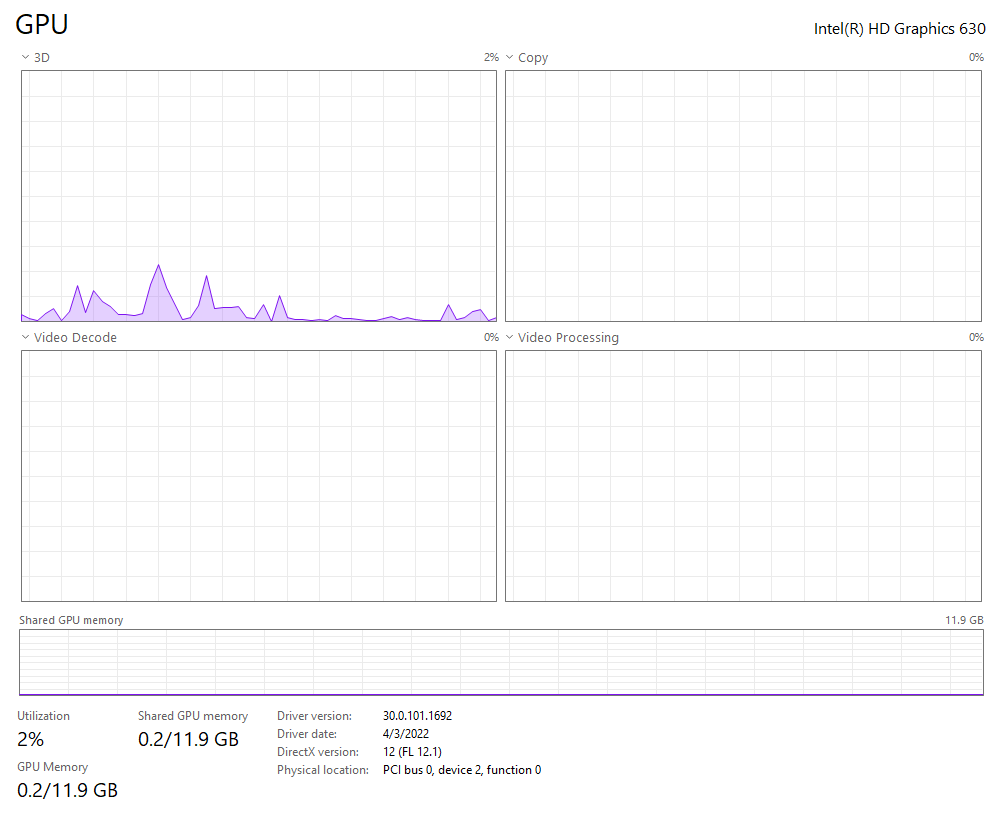
Task: Click the Shared GPU memory 0.2/11.9 GB value
Action: tap(188, 740)
